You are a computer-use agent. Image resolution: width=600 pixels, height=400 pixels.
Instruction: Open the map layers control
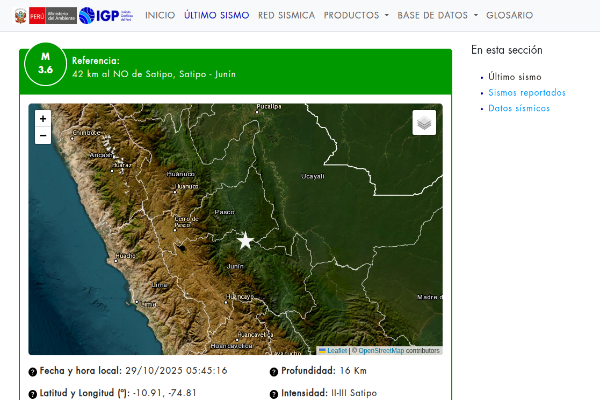tap(424, 122)
